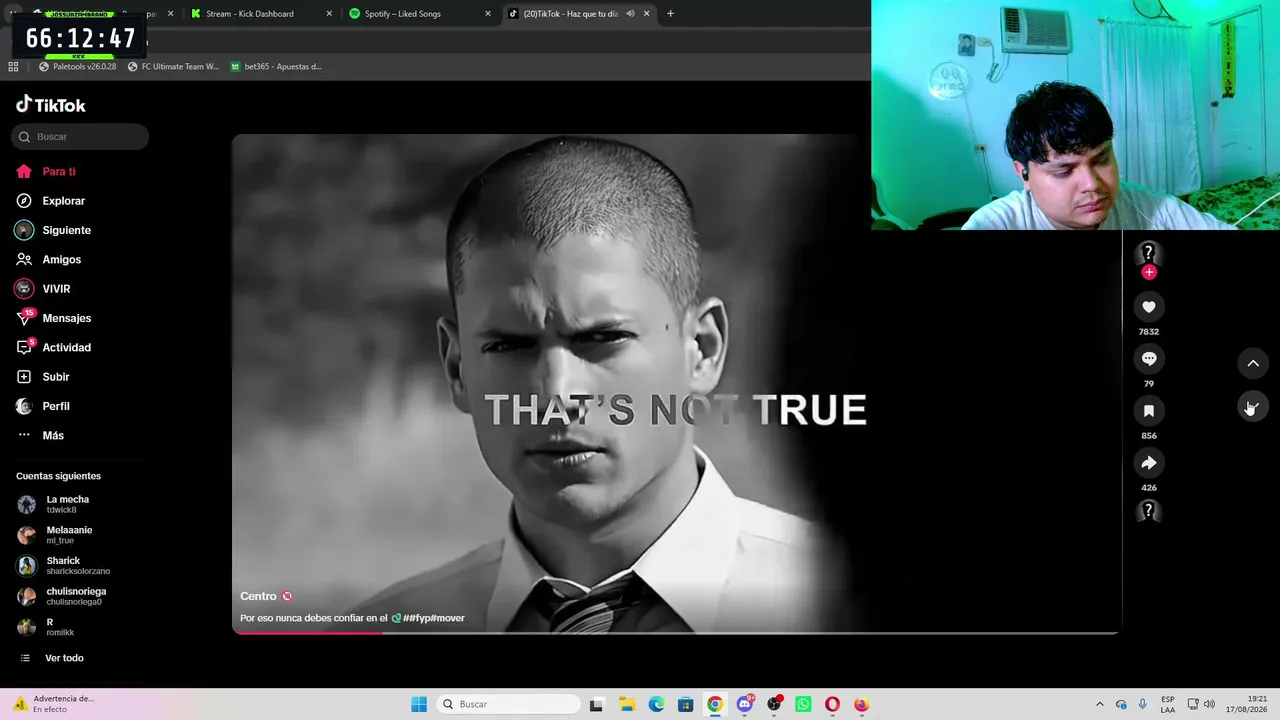Viewport: 1280px width, 720px height.
Task: Open Microsoft Store from the taskbar
Action: pos(685,704)
